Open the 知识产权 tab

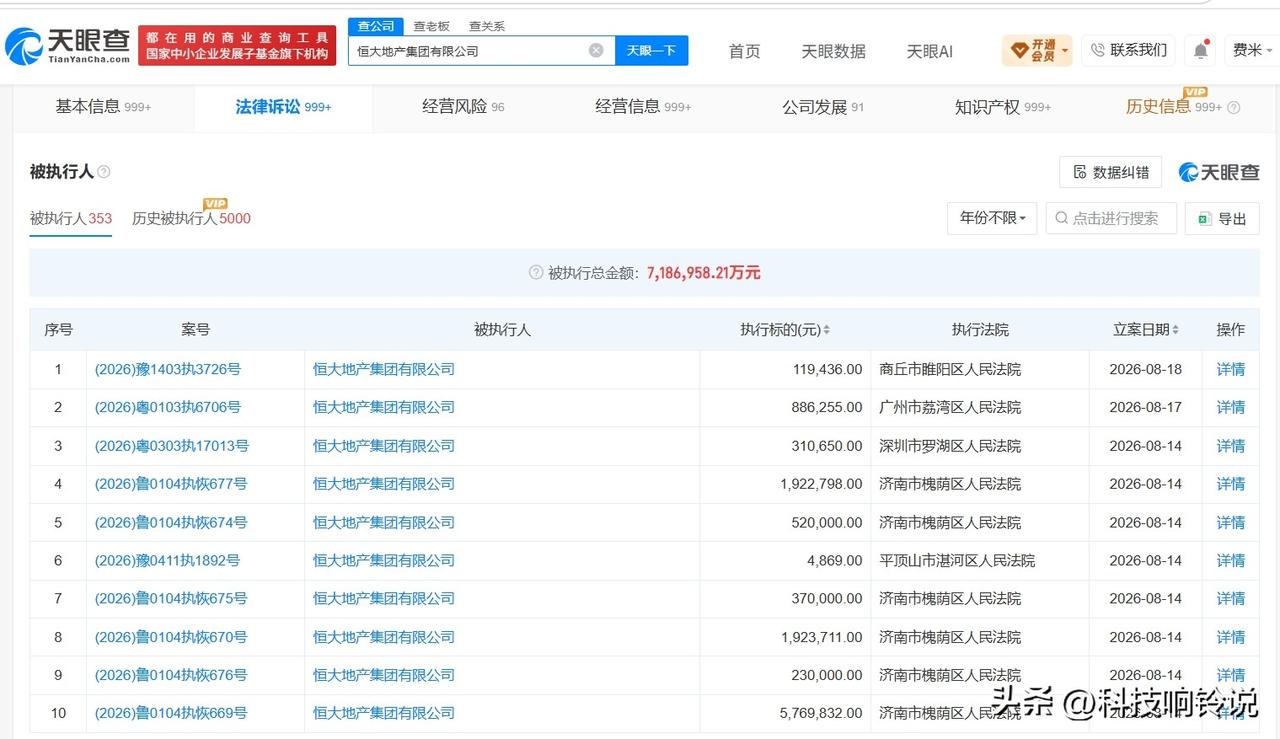pos(1003,107)
